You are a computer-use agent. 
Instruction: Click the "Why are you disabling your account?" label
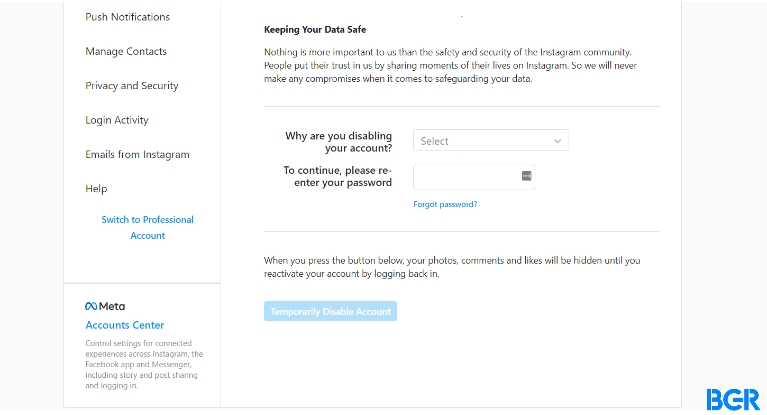338,141
